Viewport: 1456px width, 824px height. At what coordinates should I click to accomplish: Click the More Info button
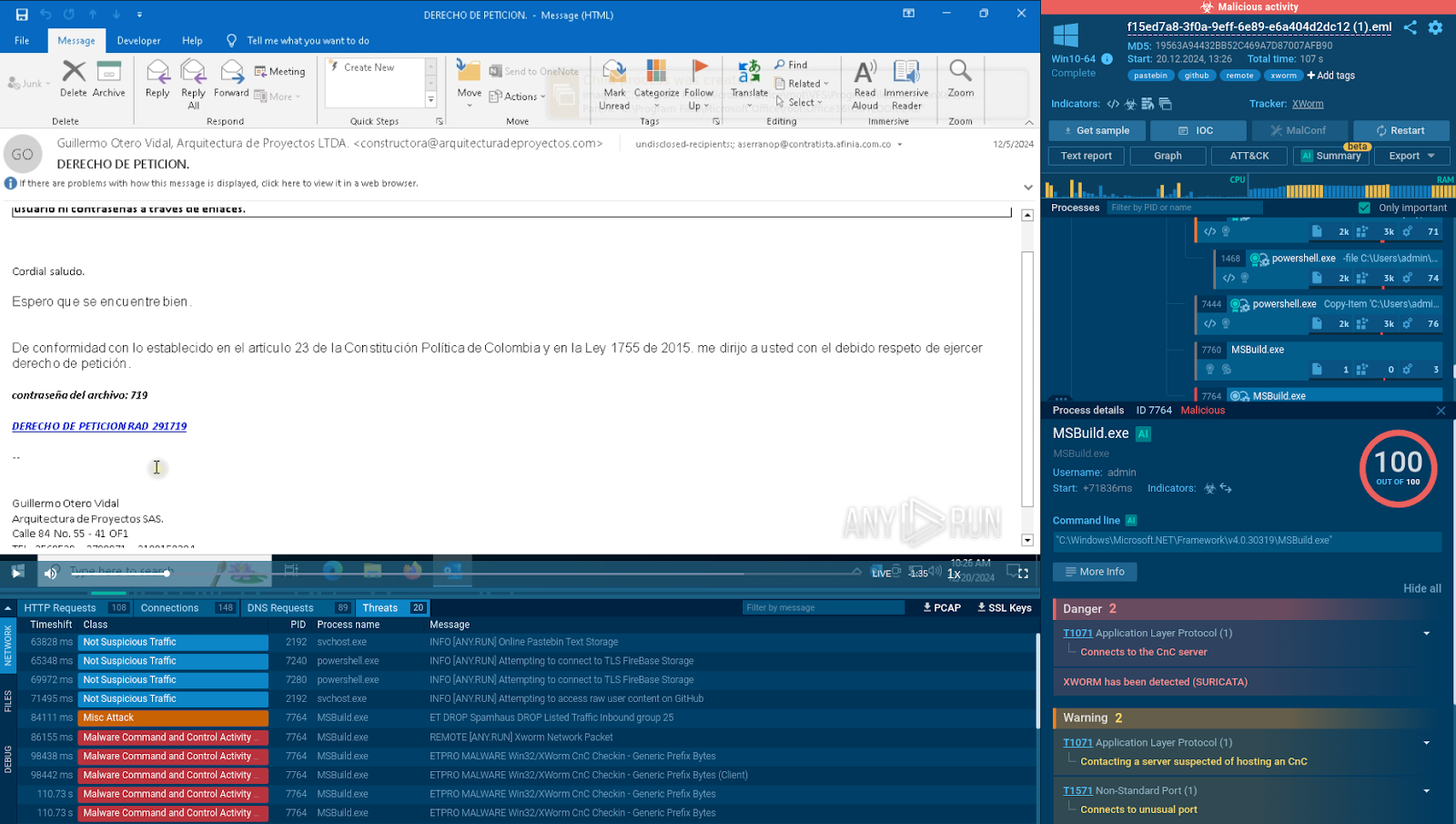pos(1095,572)
